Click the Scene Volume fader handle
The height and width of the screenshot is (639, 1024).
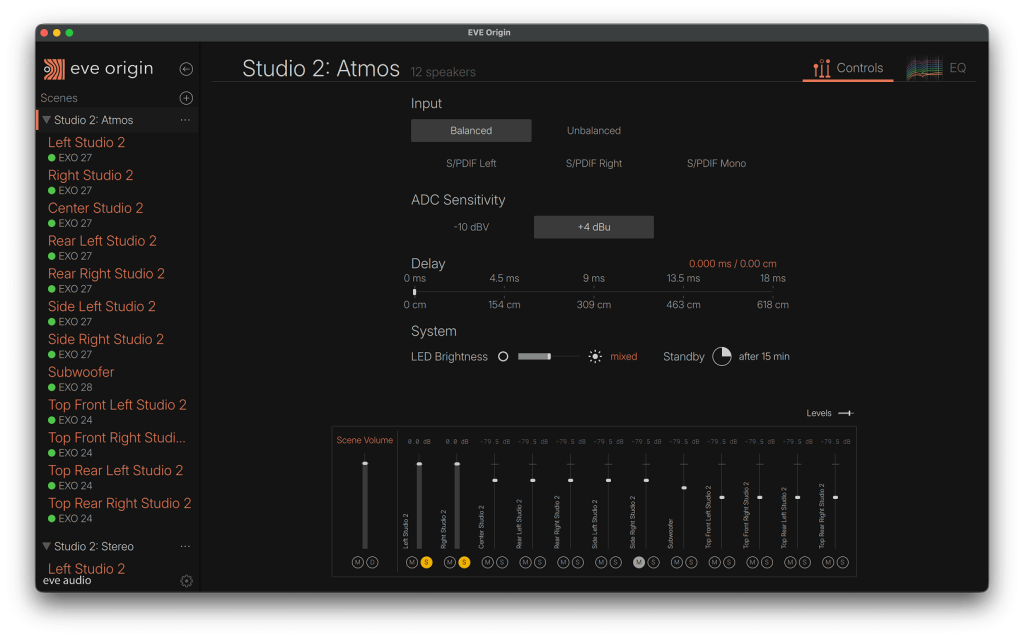click(x=365, y=464)
